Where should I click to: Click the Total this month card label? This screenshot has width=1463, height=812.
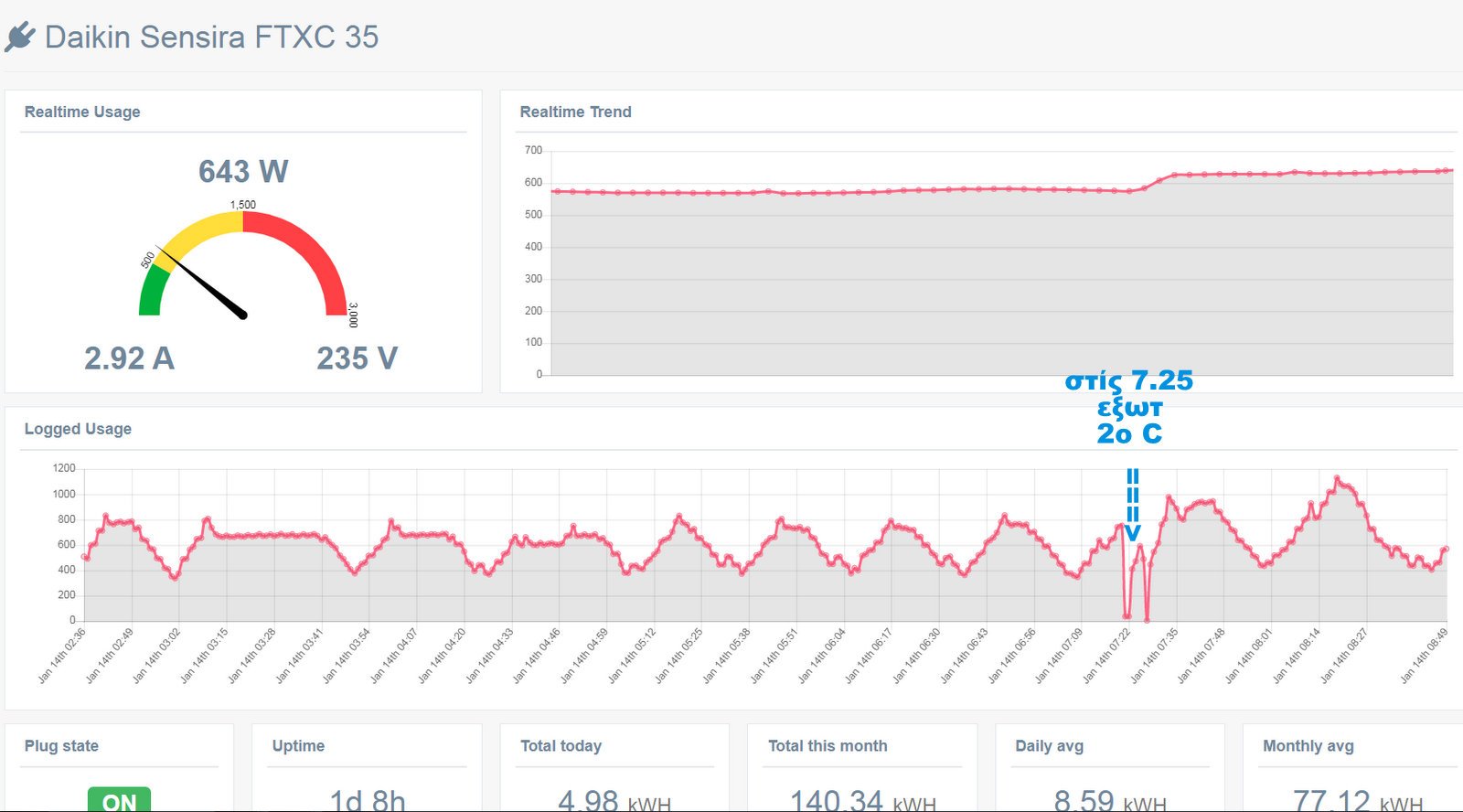828,746
